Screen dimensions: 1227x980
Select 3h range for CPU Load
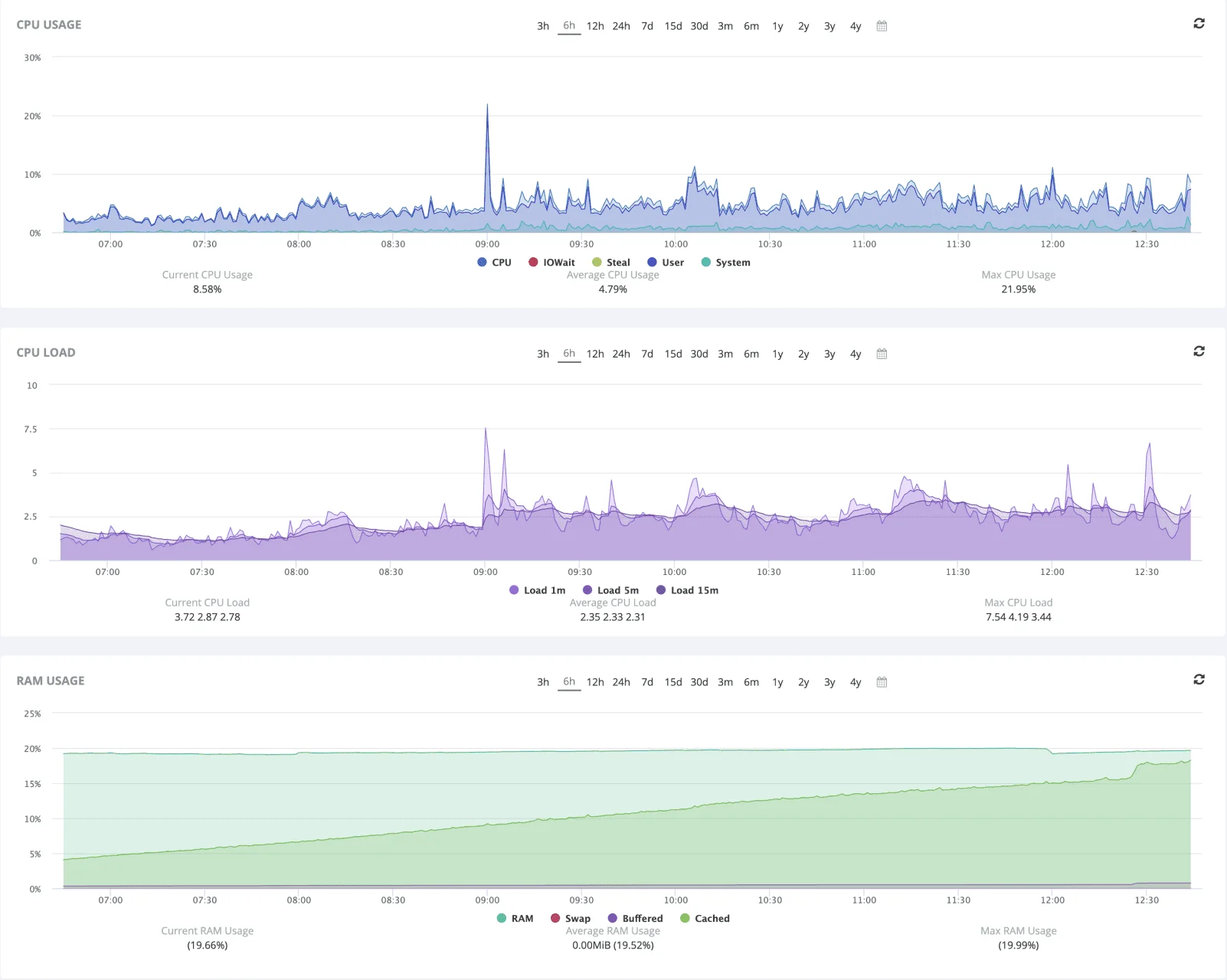543,354
